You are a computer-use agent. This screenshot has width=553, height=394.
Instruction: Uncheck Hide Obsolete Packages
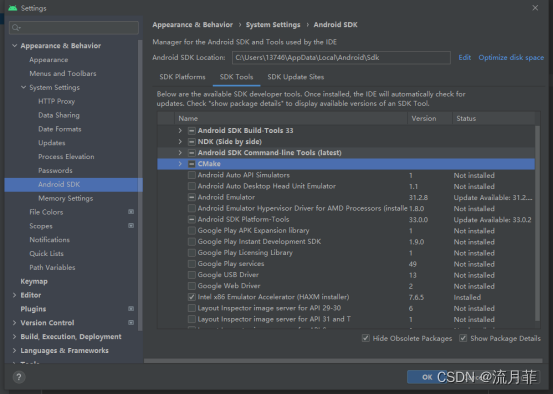click(x=366, y=338)
